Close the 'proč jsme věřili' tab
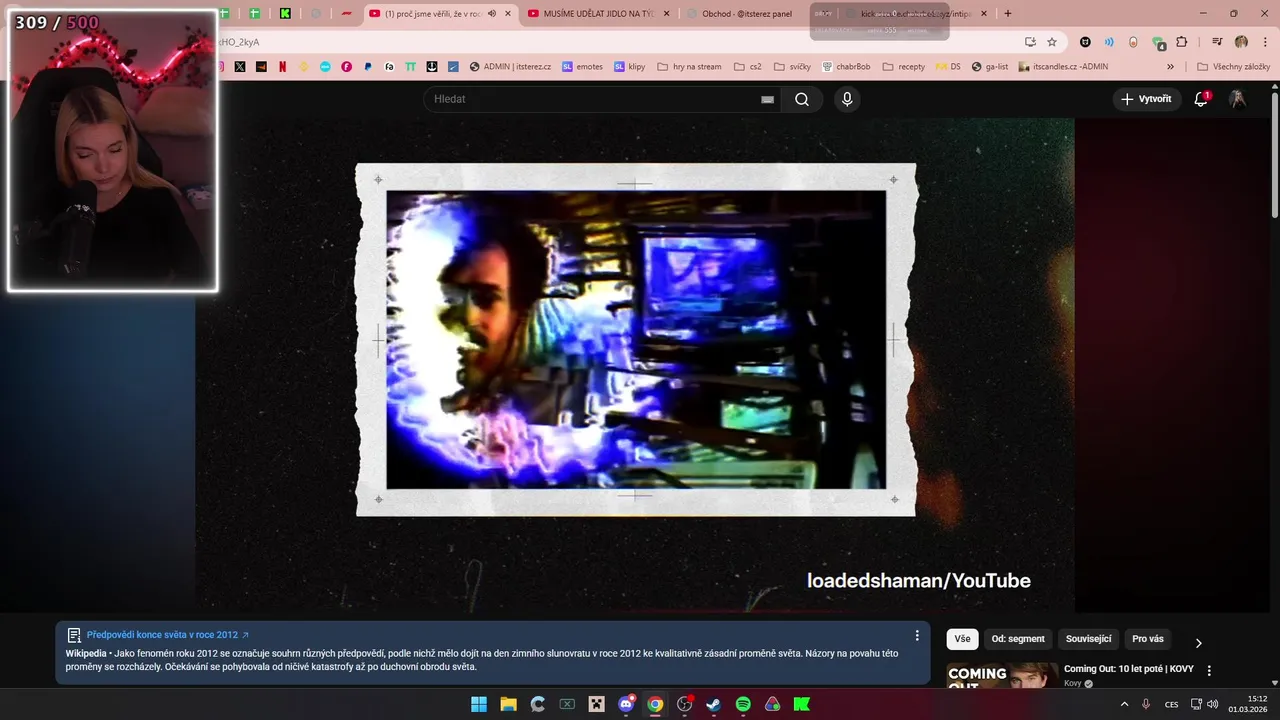 point(508,13)
